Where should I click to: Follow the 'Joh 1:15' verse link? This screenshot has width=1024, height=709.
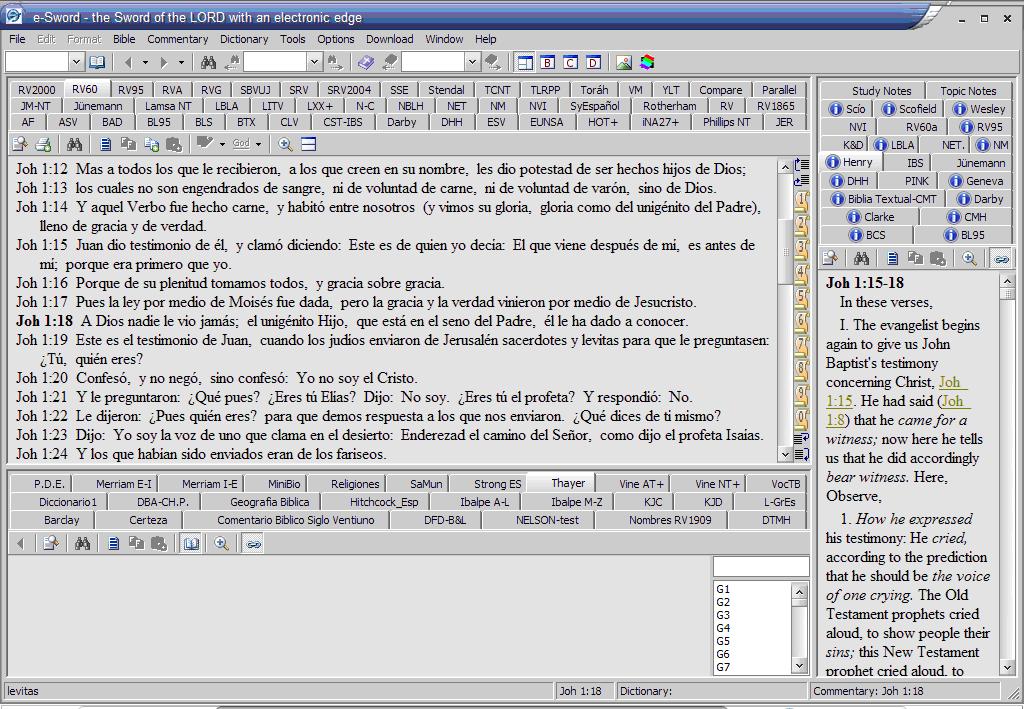(x=897, y=391)
